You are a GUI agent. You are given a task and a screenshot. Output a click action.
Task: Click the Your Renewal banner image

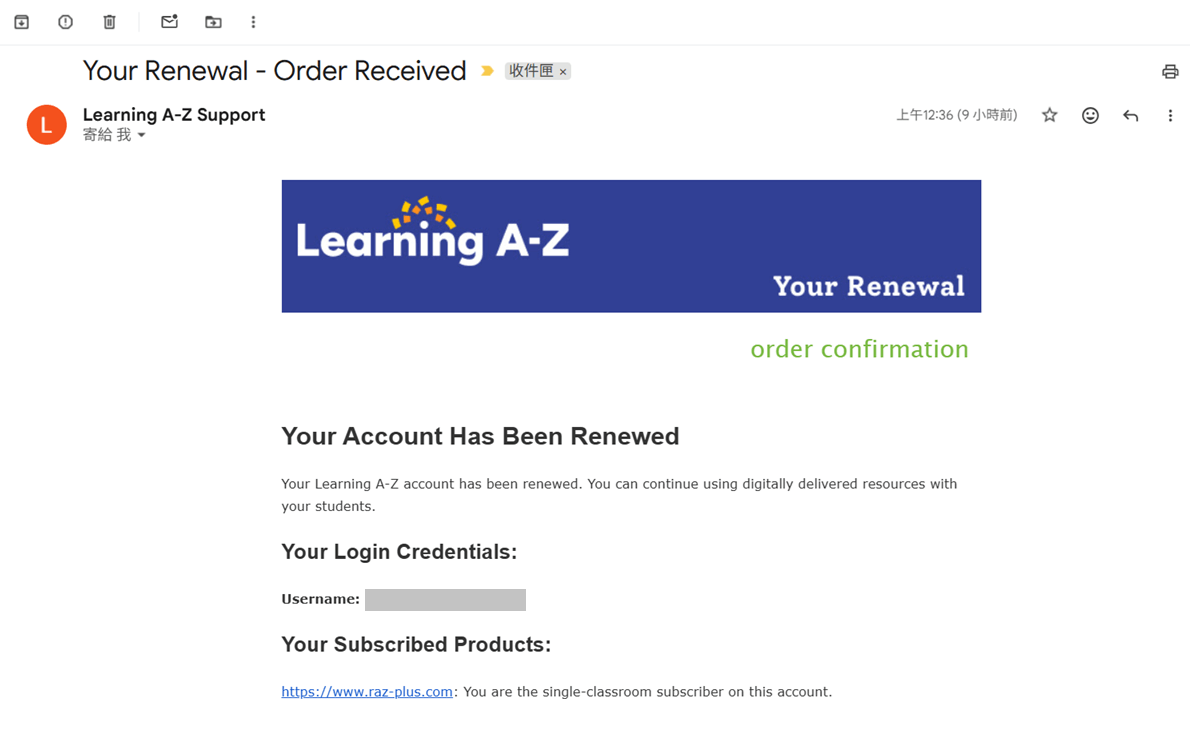631,246
